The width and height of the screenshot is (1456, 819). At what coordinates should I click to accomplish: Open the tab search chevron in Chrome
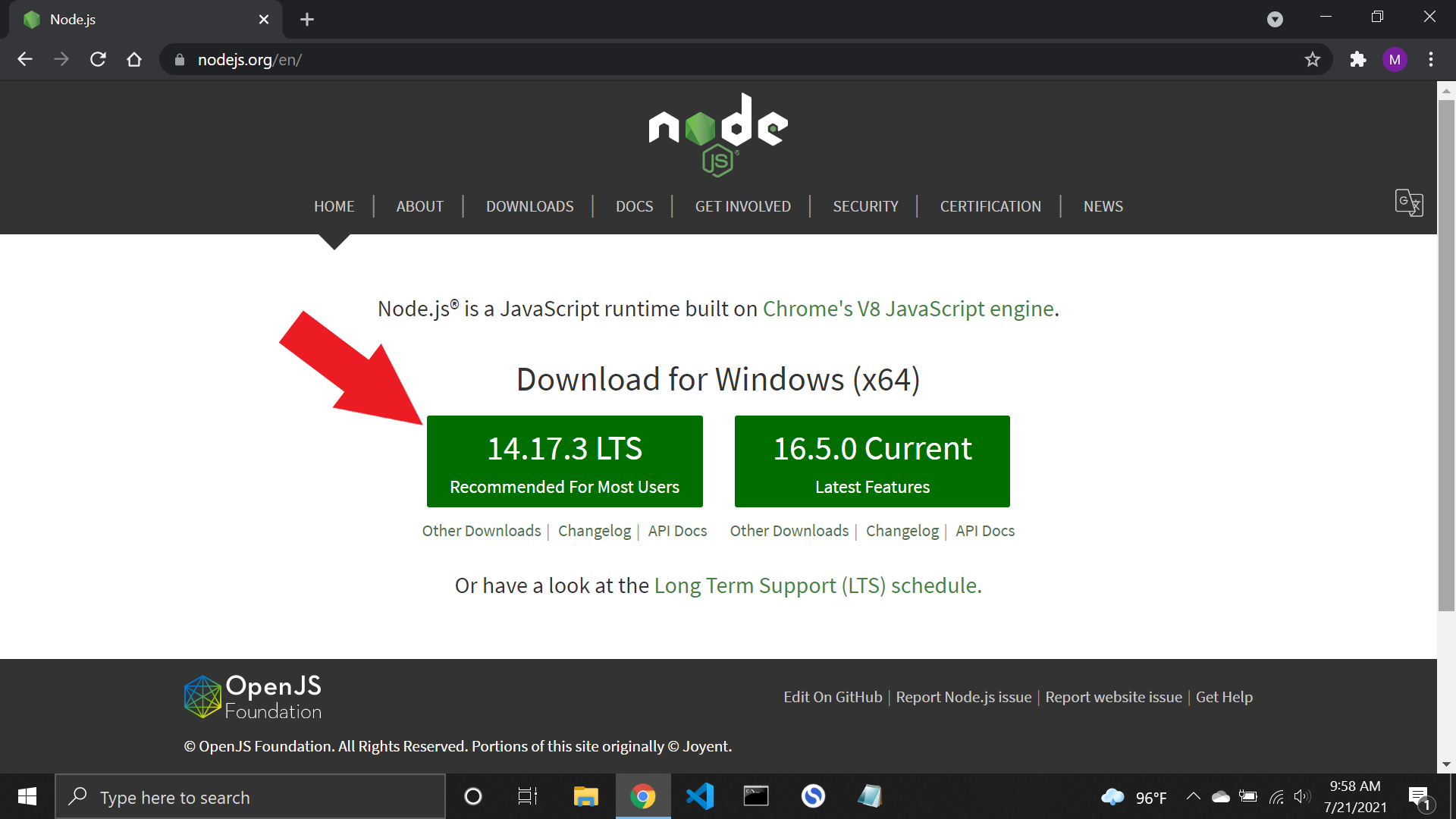[1276, 19]
